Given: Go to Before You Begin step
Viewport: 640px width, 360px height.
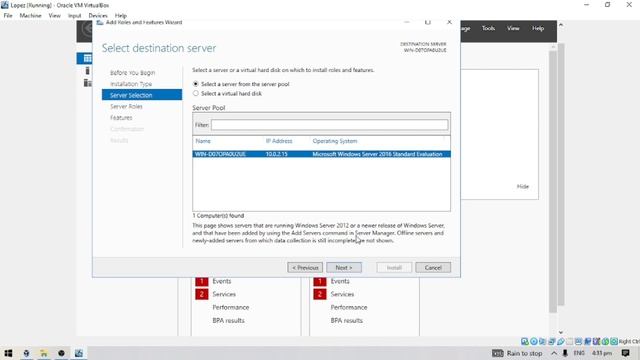Looking at the screenshot, I should click(133, 73).
